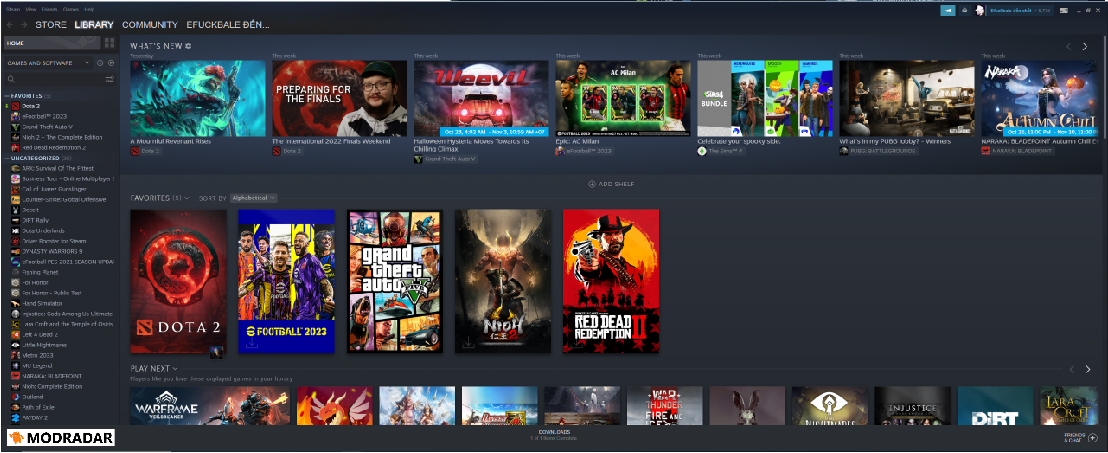Image resolution: width=1108 pixels, height=453 pixels.
Task: Open the View menu
Action: [x=32, y=10]
